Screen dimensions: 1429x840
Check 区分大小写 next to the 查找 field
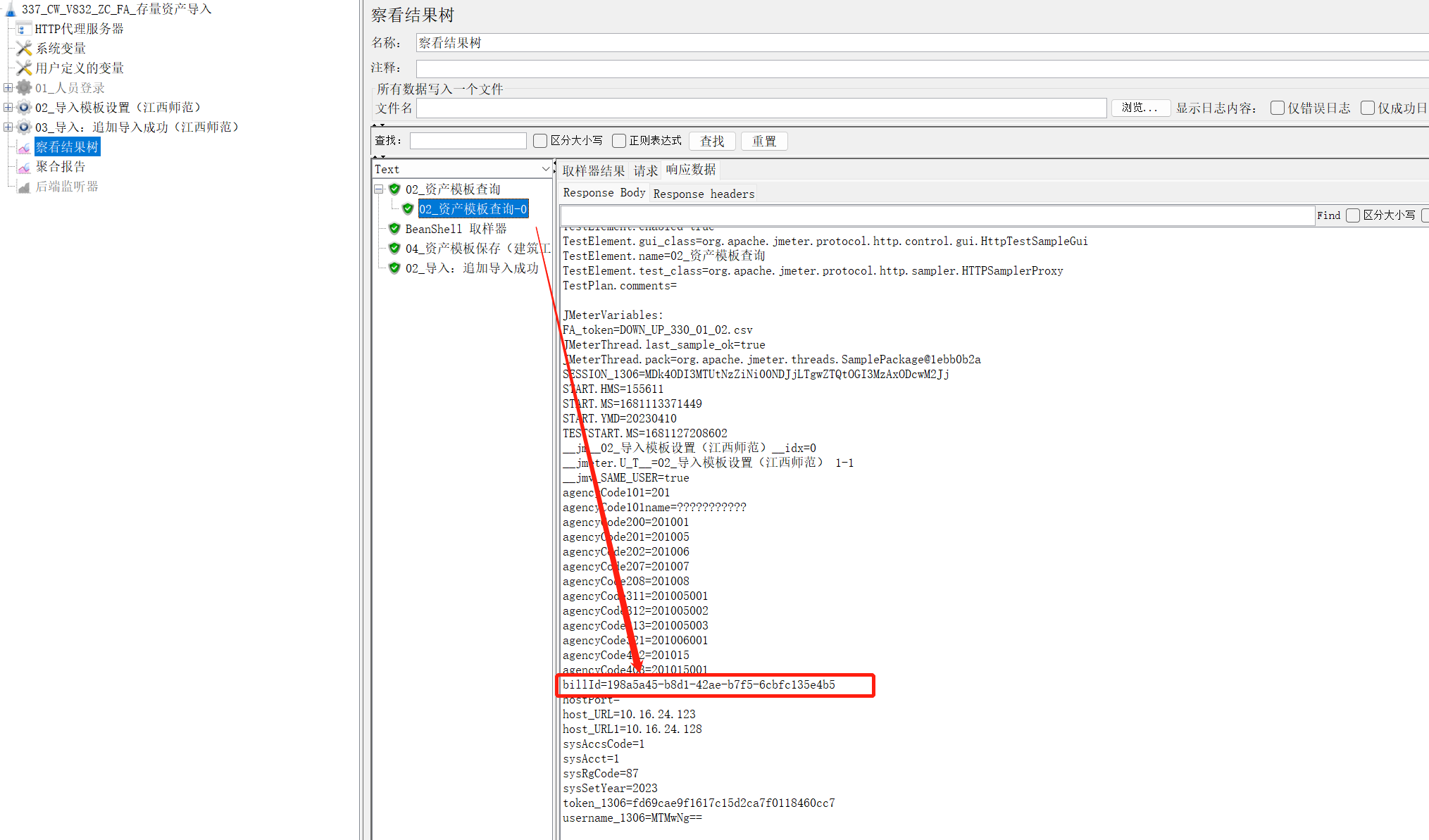tap(540, 141)
